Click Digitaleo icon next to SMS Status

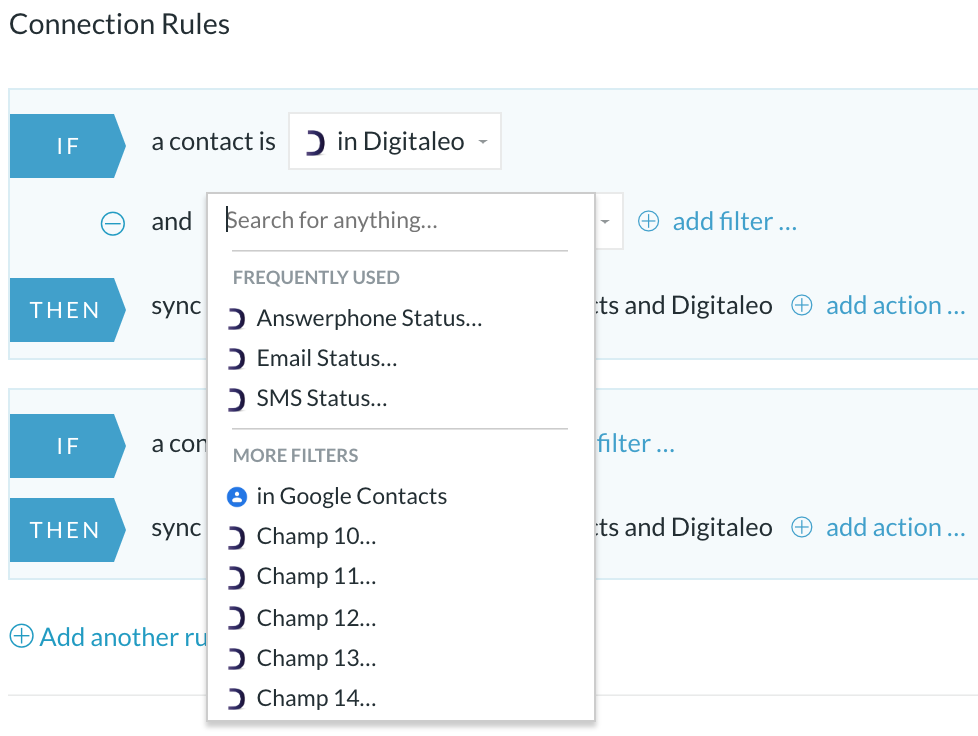point(236,400)
